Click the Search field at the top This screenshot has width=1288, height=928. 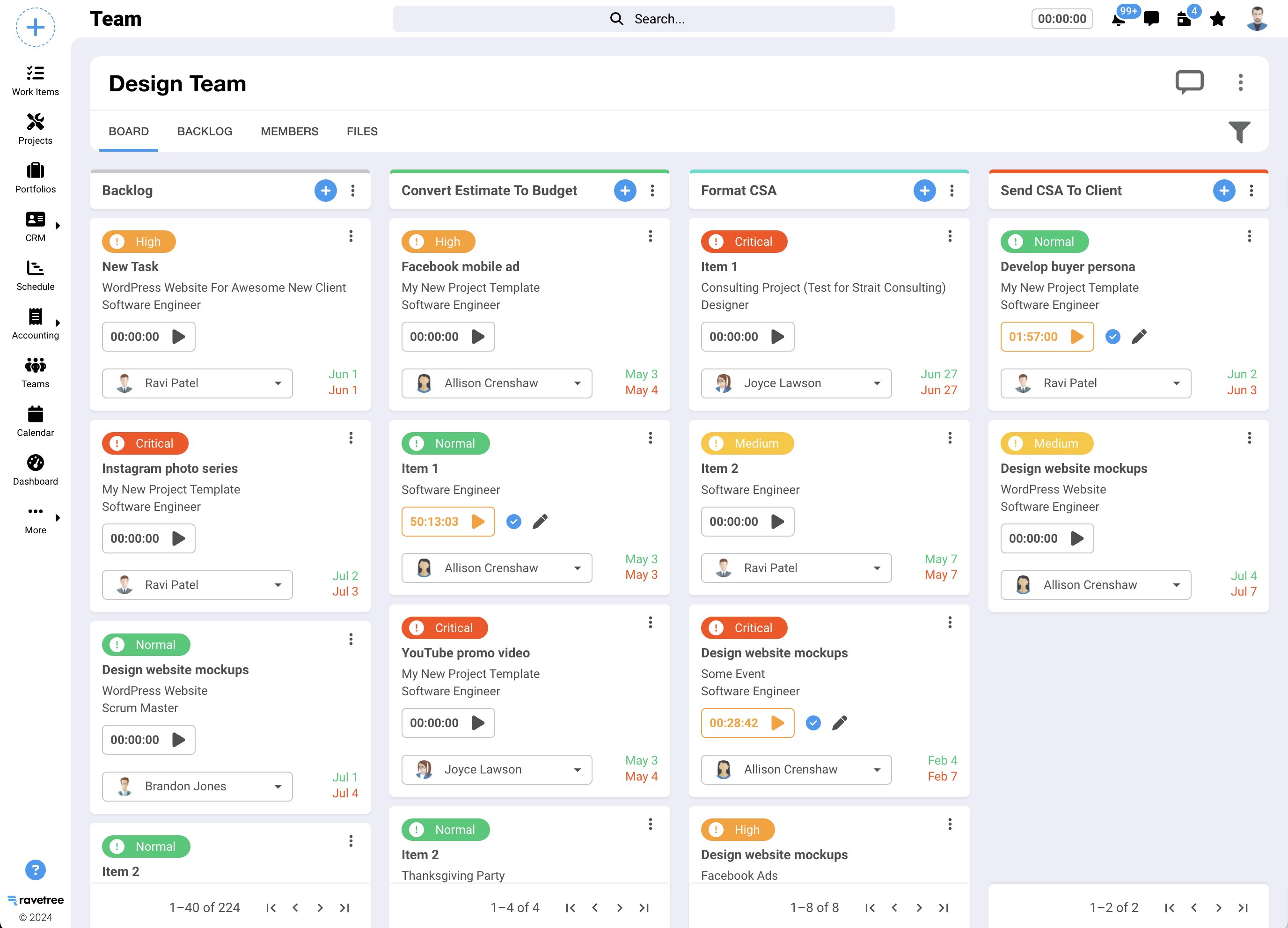pos(644,19)
